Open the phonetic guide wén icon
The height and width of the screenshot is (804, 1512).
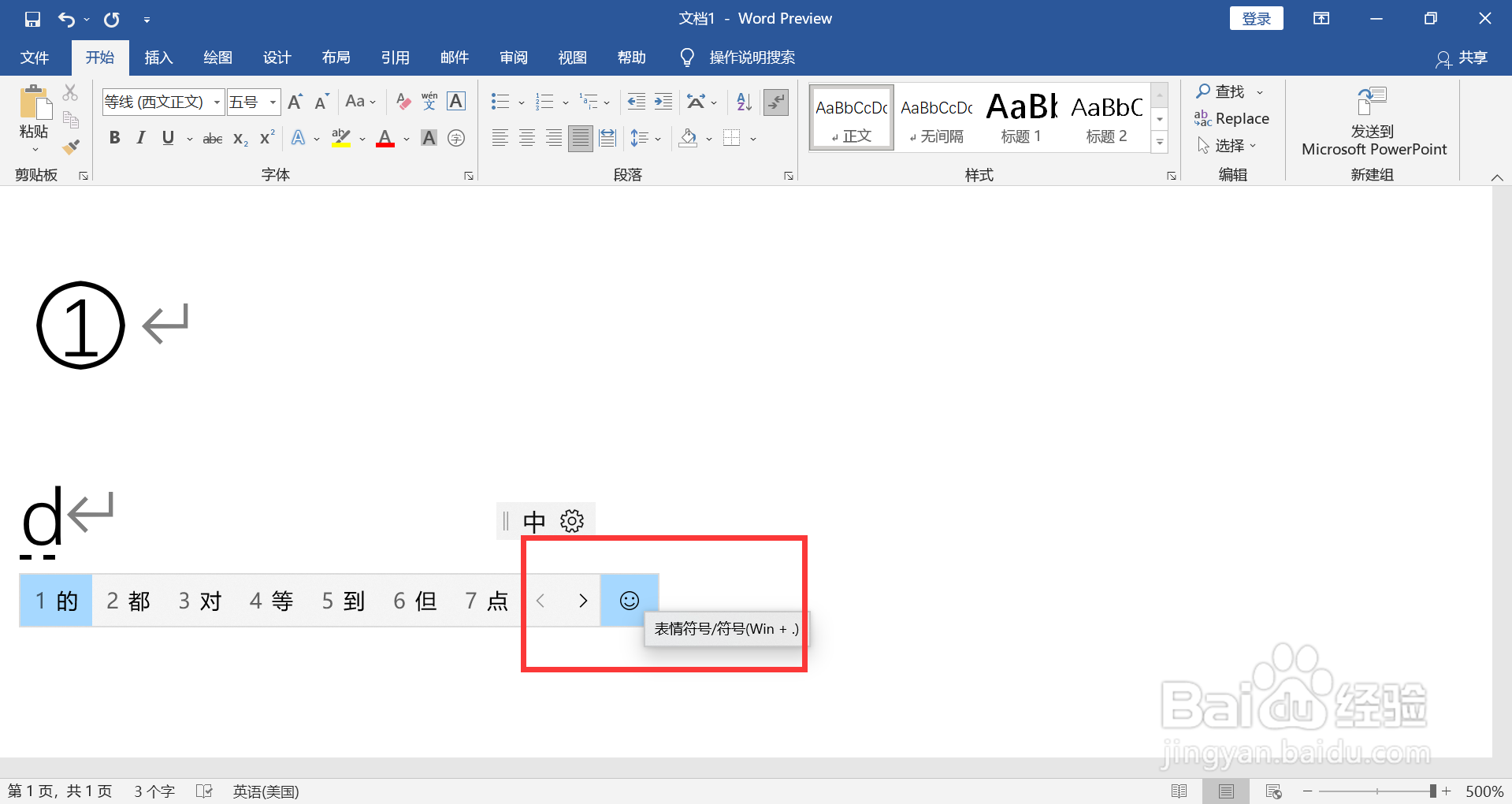(x=429, y=102)
